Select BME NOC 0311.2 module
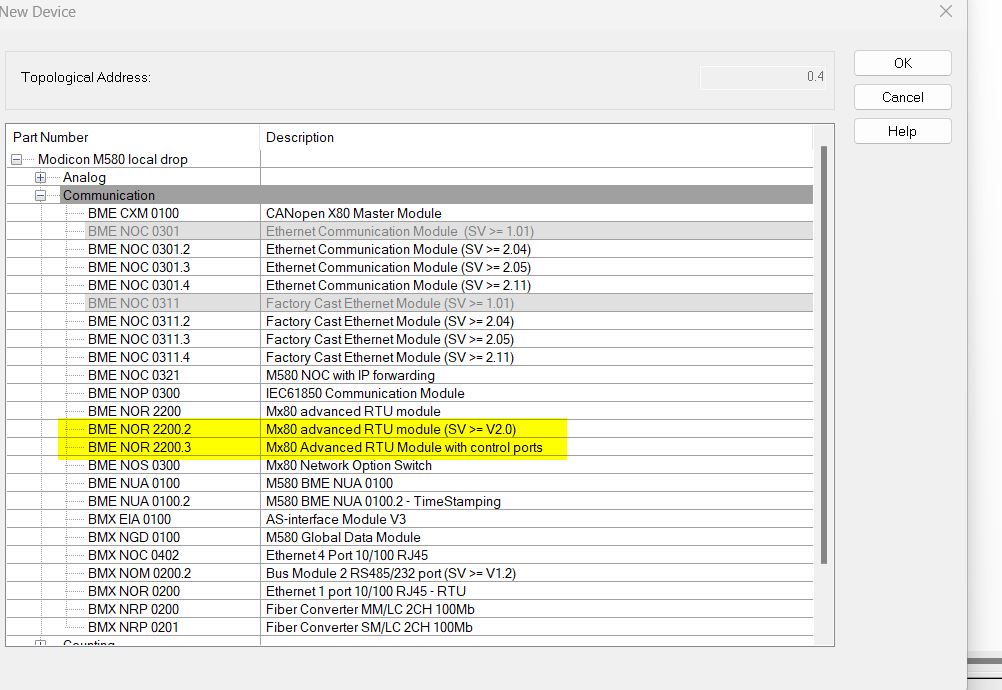 [x=139, y=321]
